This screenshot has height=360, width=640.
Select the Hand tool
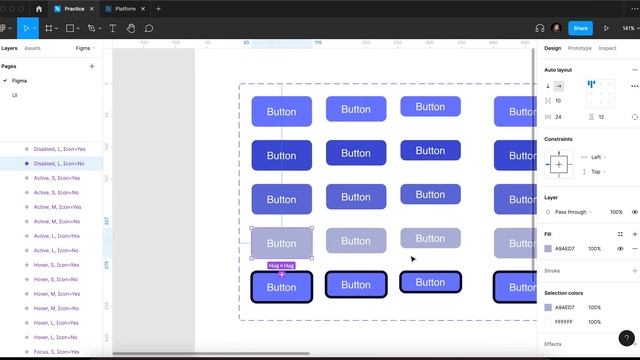[131, 28]
